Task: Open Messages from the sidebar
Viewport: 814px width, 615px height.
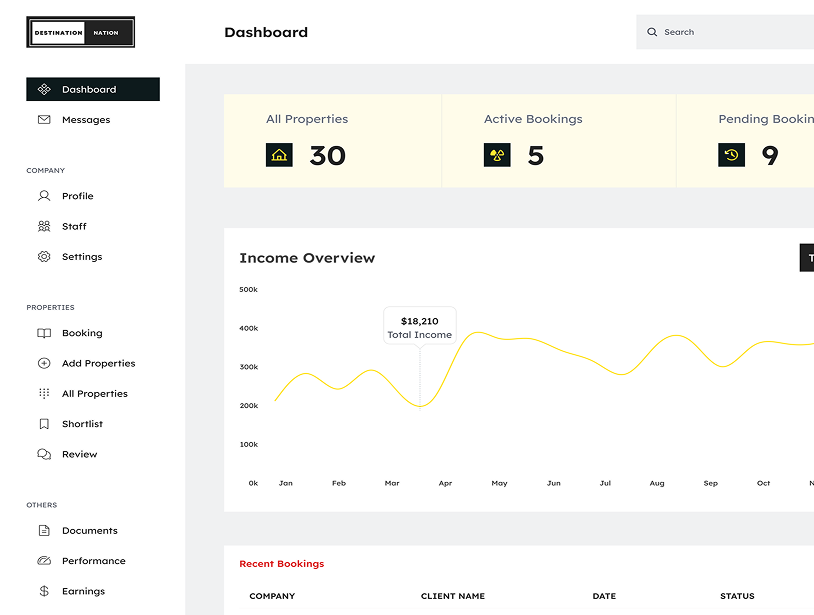Action: tap(85, 120)
